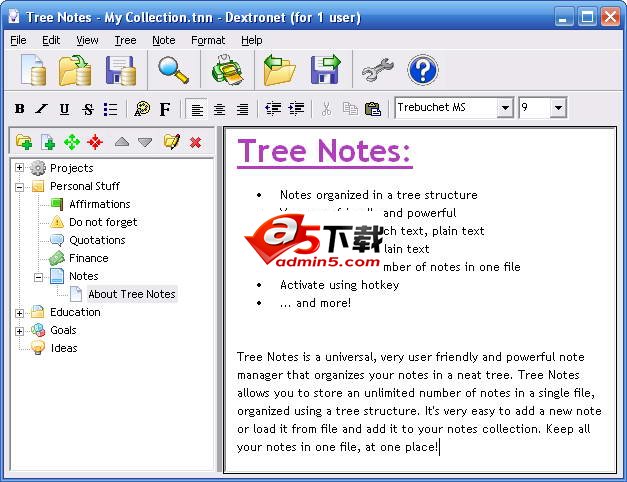Select the Ideas tree item
The image size is (627, 482).
pos(64,348)
